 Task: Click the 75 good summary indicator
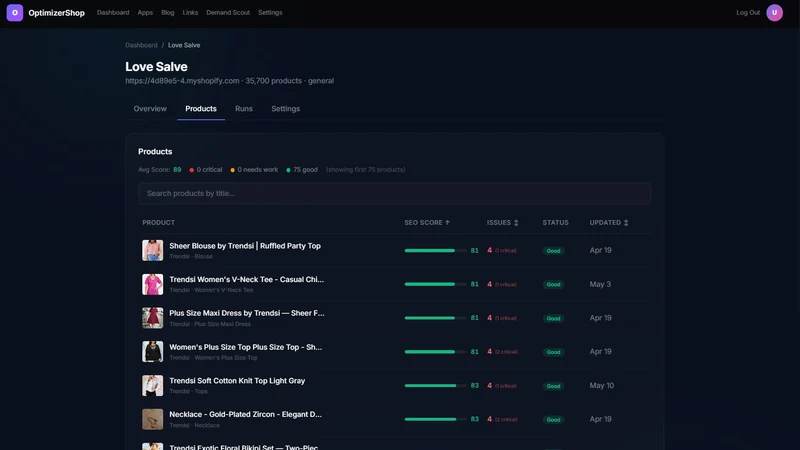click(302, 170)
